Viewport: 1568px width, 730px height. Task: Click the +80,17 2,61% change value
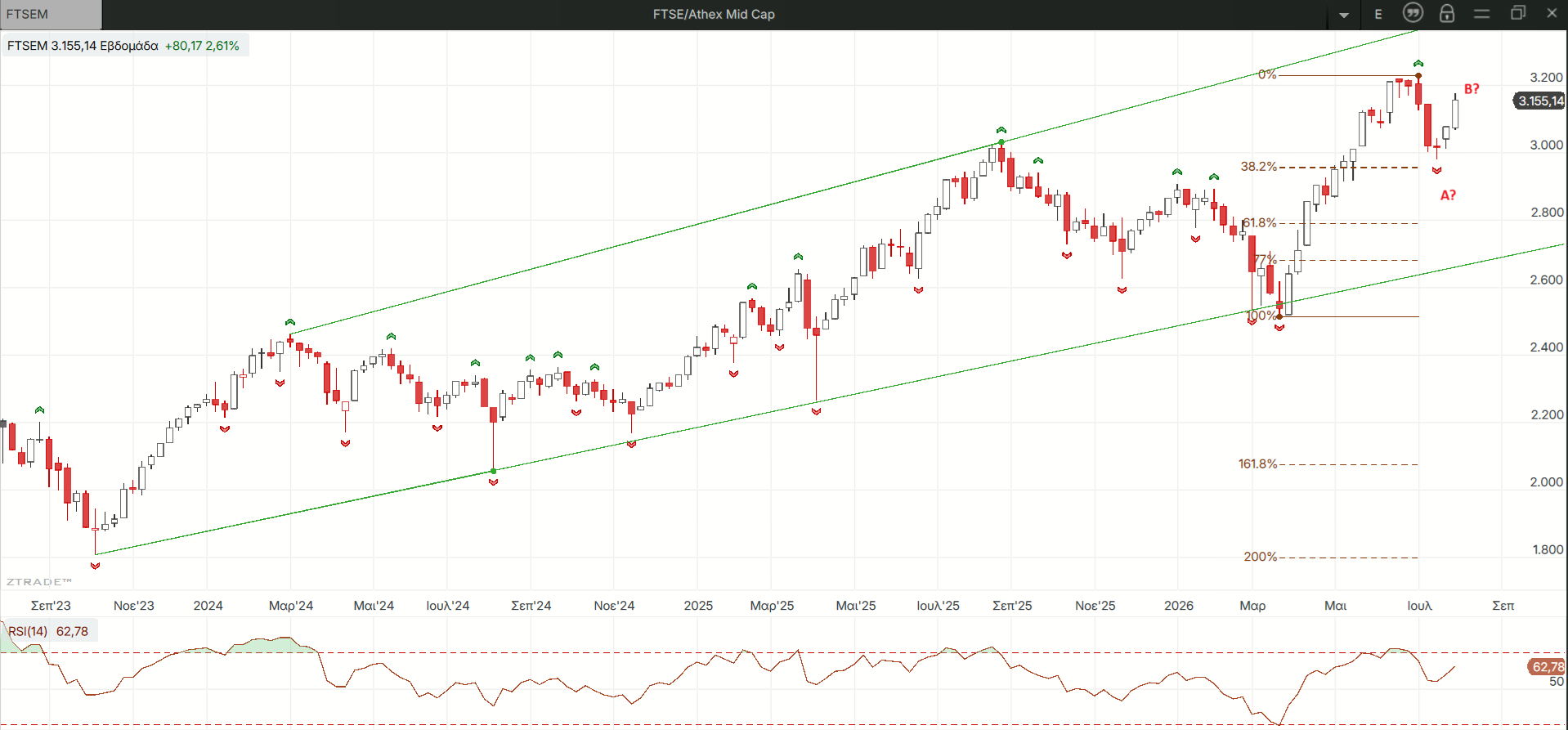[202, 46]
